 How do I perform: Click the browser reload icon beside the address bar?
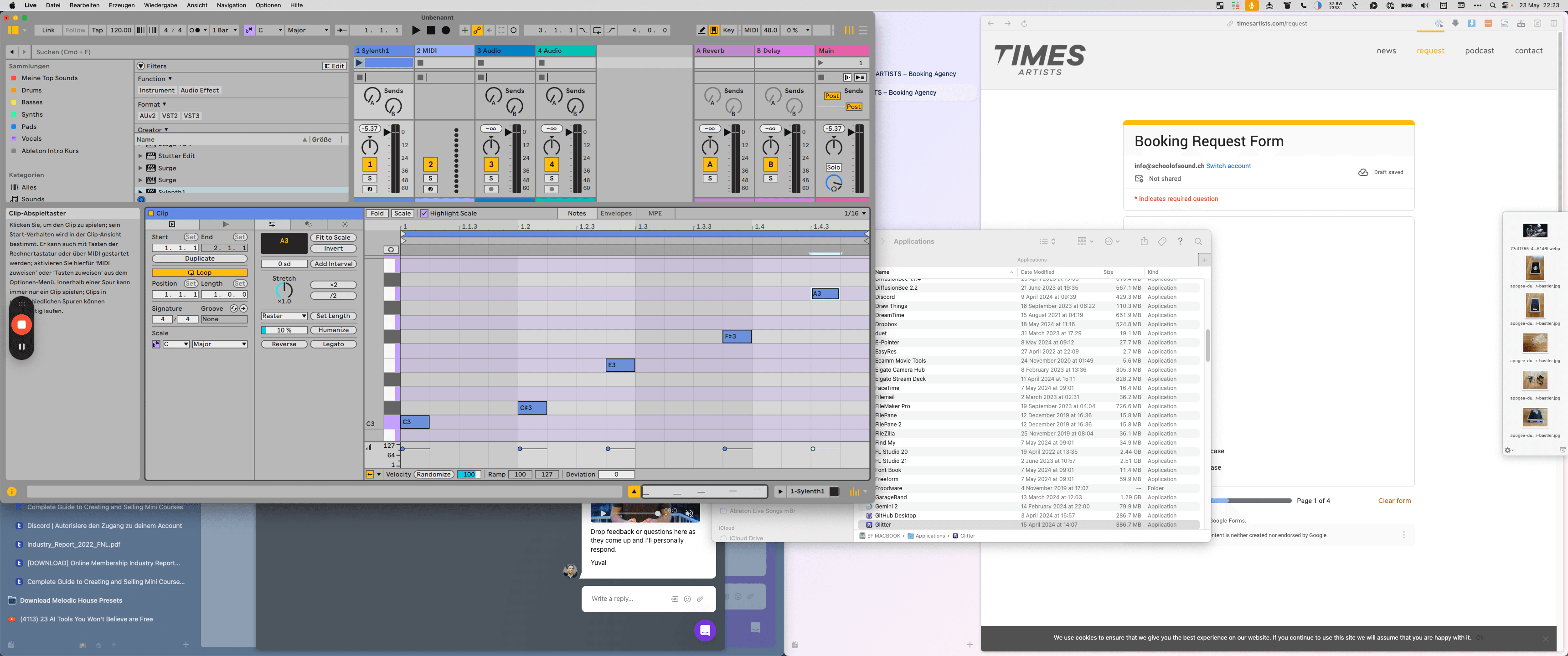point(1024,24)
